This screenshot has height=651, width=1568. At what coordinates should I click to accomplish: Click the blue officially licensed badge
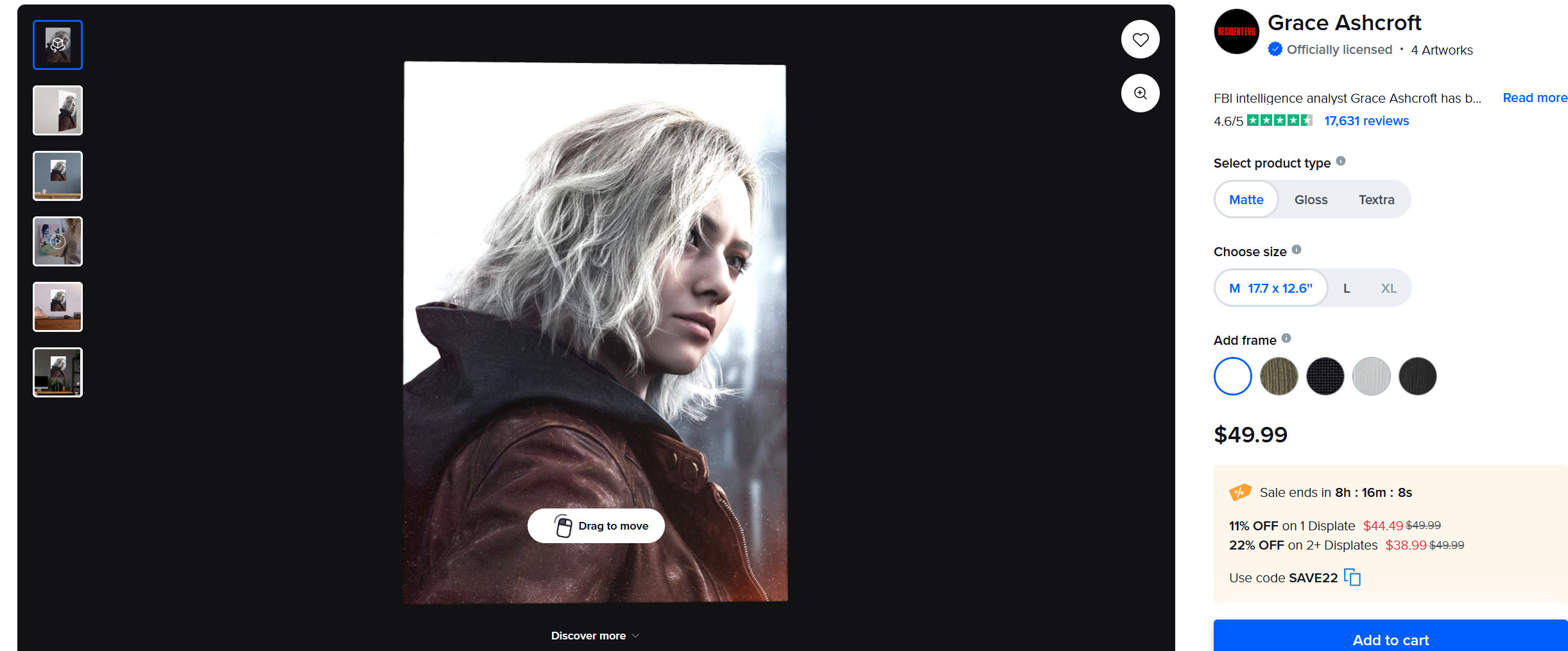1275,49
